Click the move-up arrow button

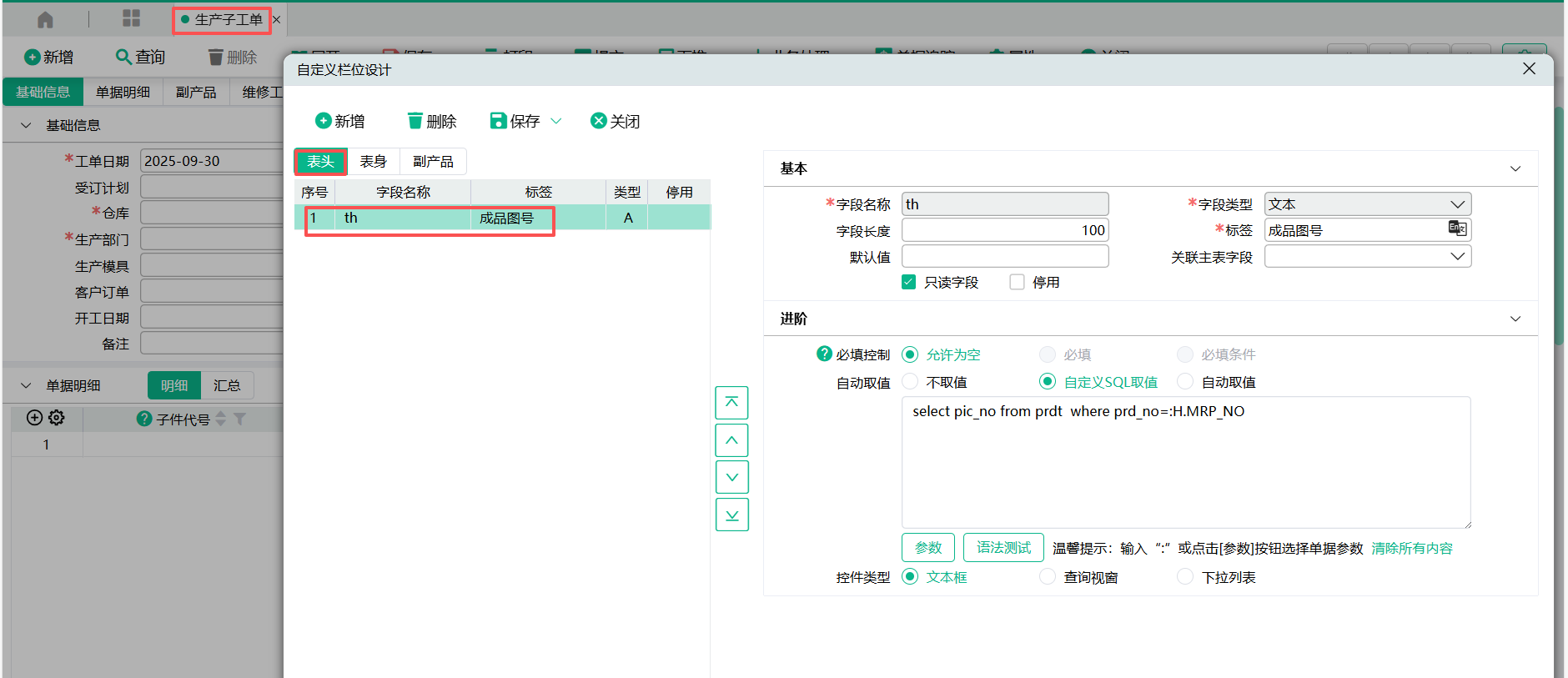click(731, 440)
